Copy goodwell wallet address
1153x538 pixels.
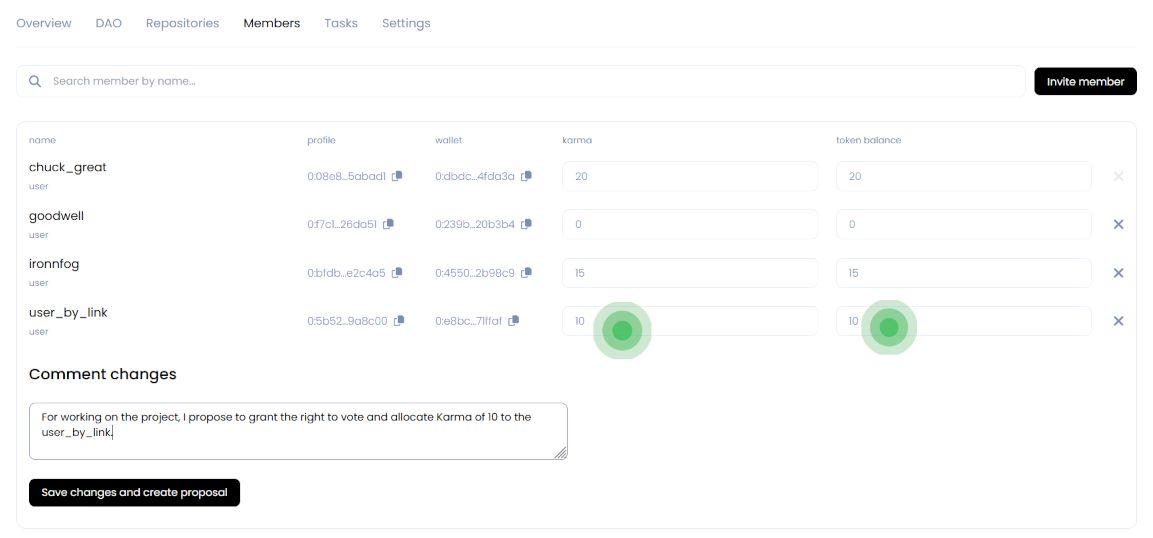pyautogui.click(x=526, y=224)
